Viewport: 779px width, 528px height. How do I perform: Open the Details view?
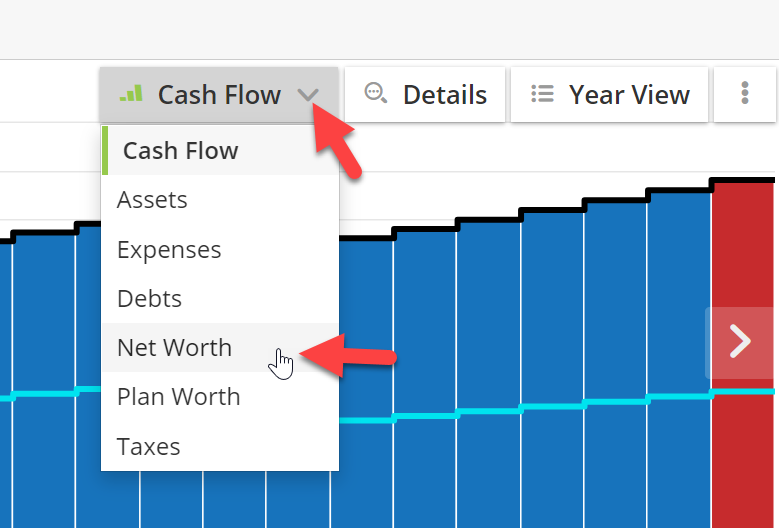[444, 95]
